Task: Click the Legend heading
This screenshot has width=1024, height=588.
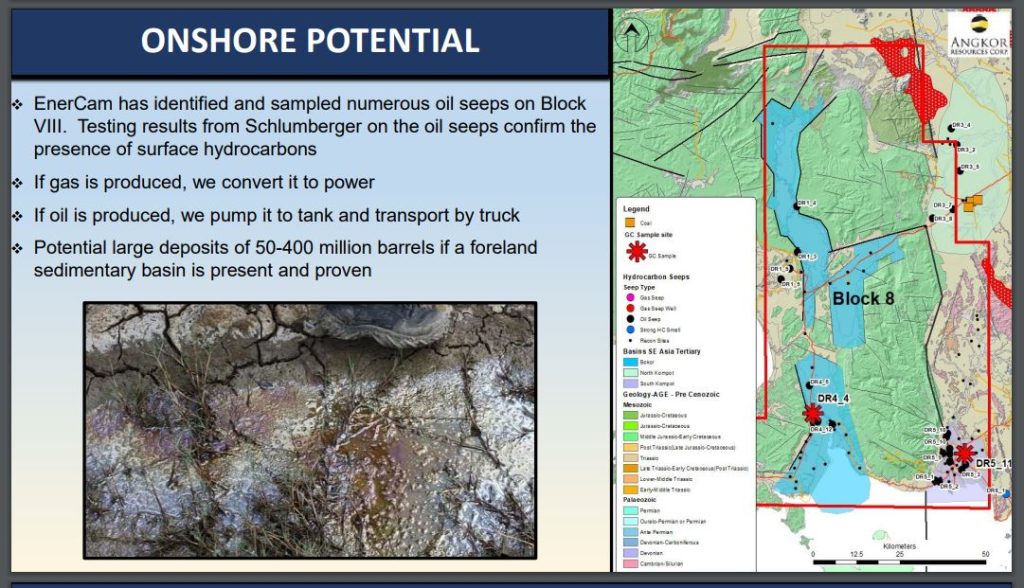Action: [636, 209]
